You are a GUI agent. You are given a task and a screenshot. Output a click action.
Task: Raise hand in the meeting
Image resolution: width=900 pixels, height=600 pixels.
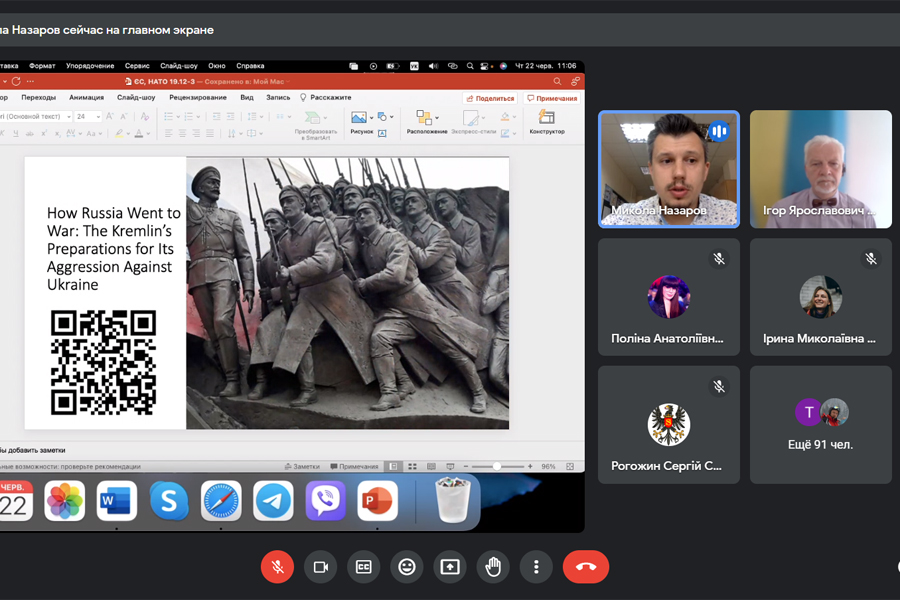[493, 567]
